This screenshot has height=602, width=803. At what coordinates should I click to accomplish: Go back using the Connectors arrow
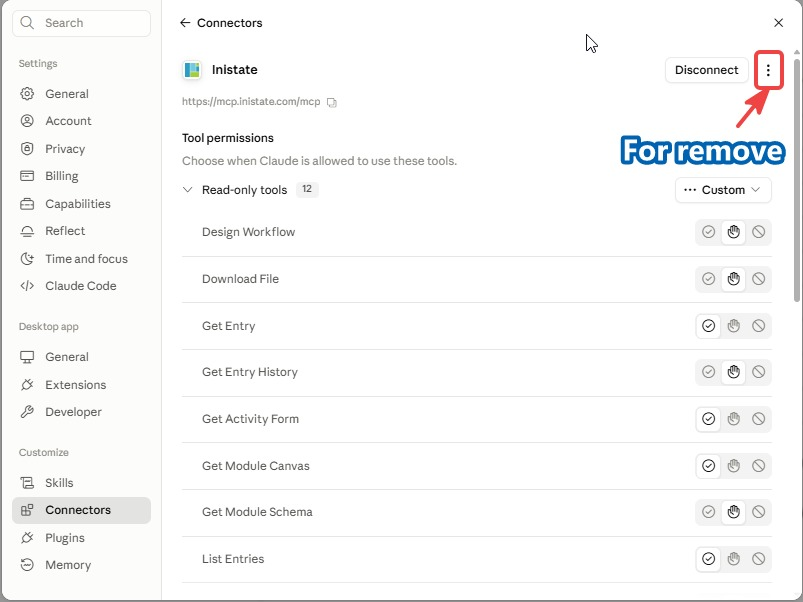(185, 23)
